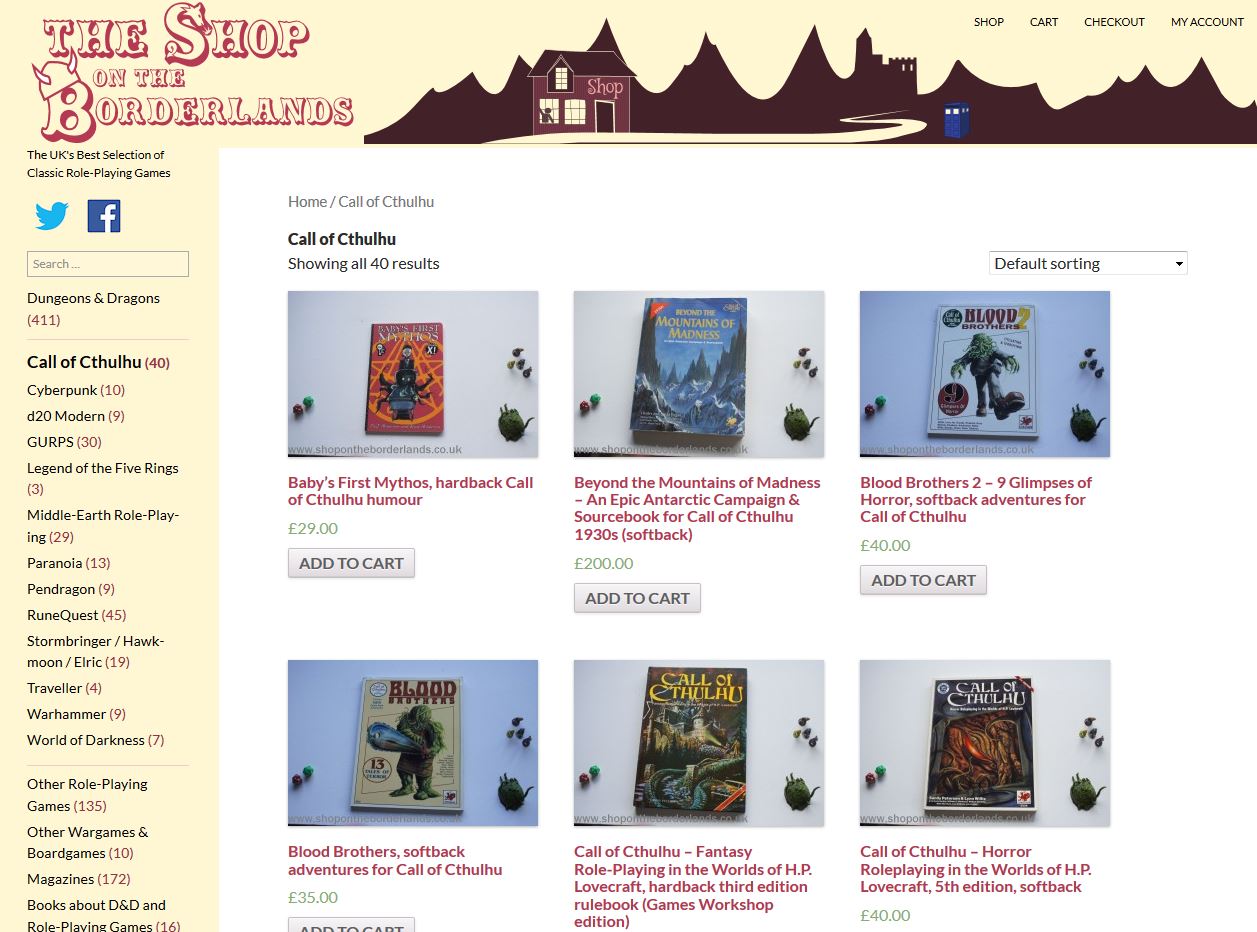Open Blood Brothers 2 cover thumbnail
This screenshot has height=932, width=1257.
click(x=985, y=374)
